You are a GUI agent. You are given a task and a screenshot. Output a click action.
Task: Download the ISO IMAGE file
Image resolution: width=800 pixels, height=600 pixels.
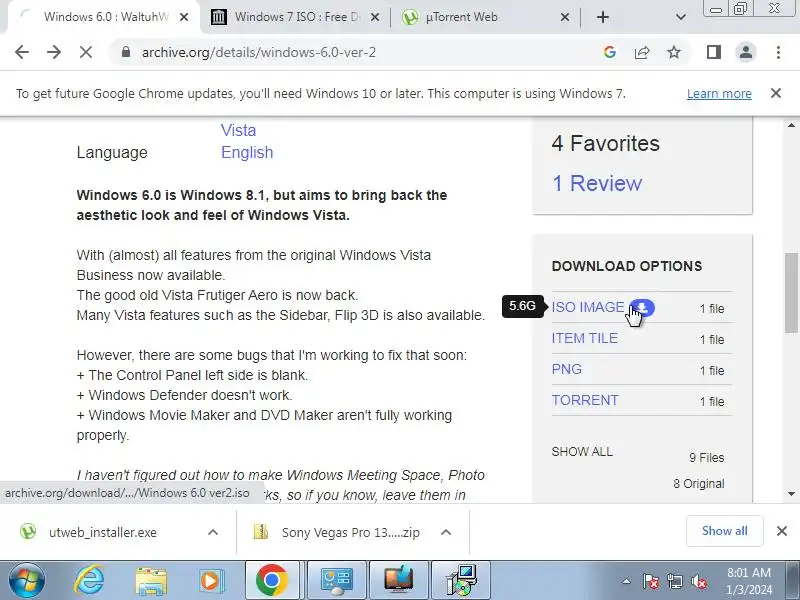coord(588,307)
